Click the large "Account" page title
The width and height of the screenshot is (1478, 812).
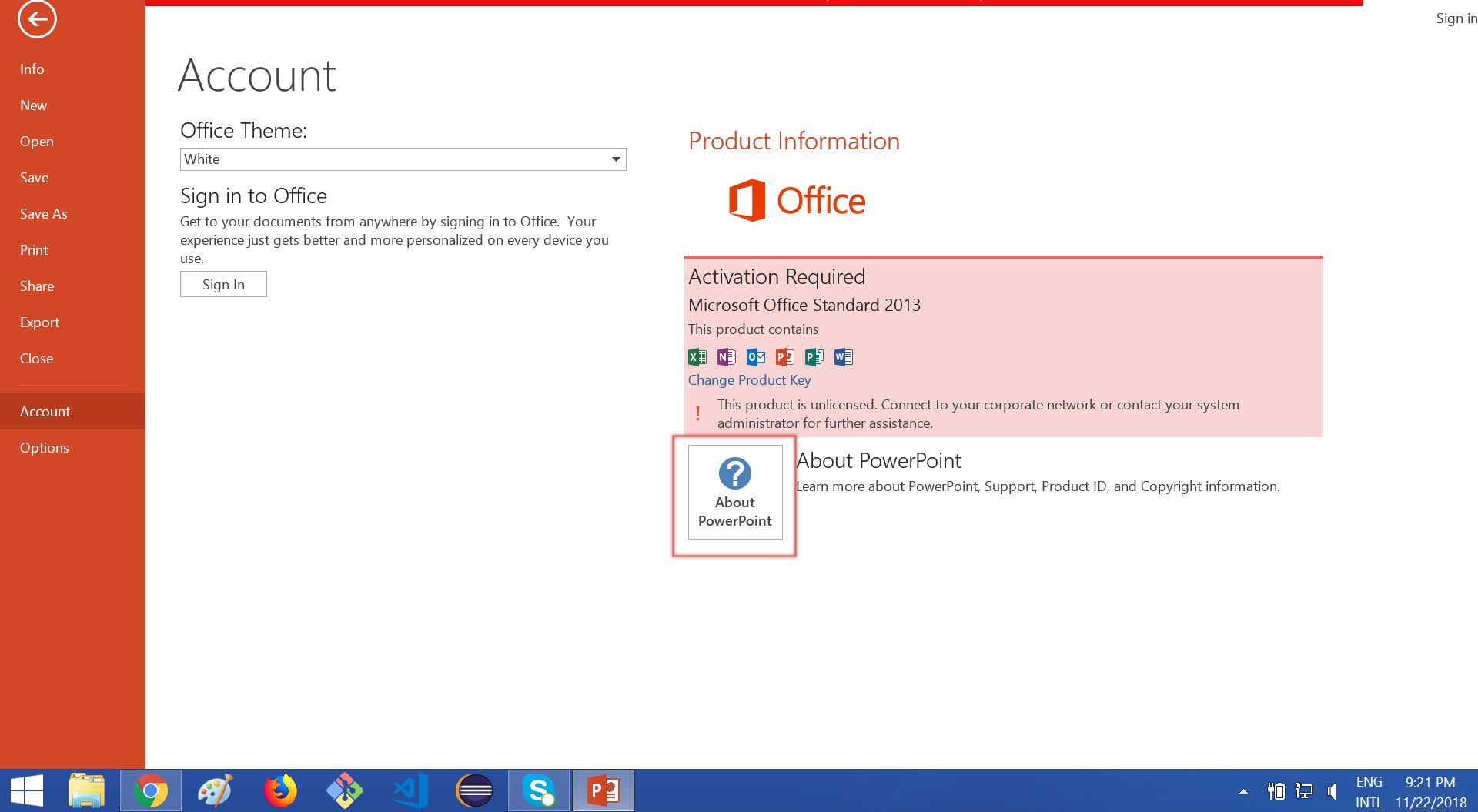pyautogui.click(x=257, y=75)
